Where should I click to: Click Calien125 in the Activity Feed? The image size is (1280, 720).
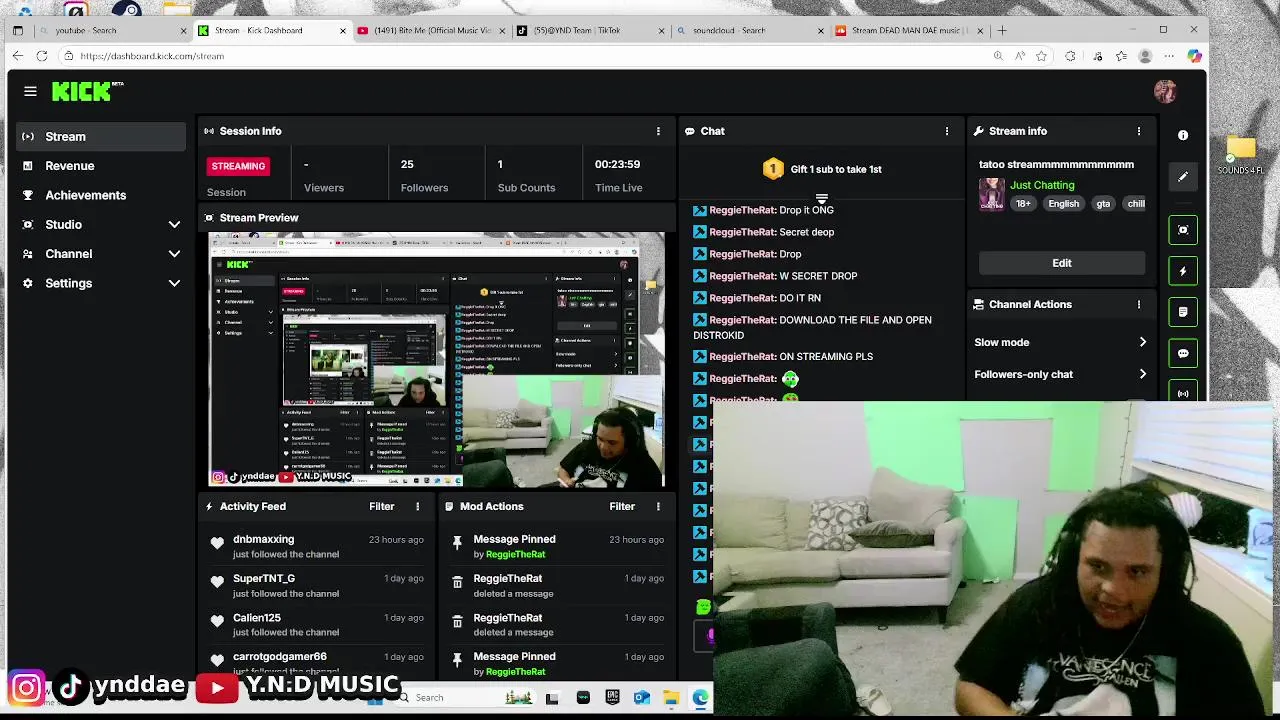tap(257, 618)
